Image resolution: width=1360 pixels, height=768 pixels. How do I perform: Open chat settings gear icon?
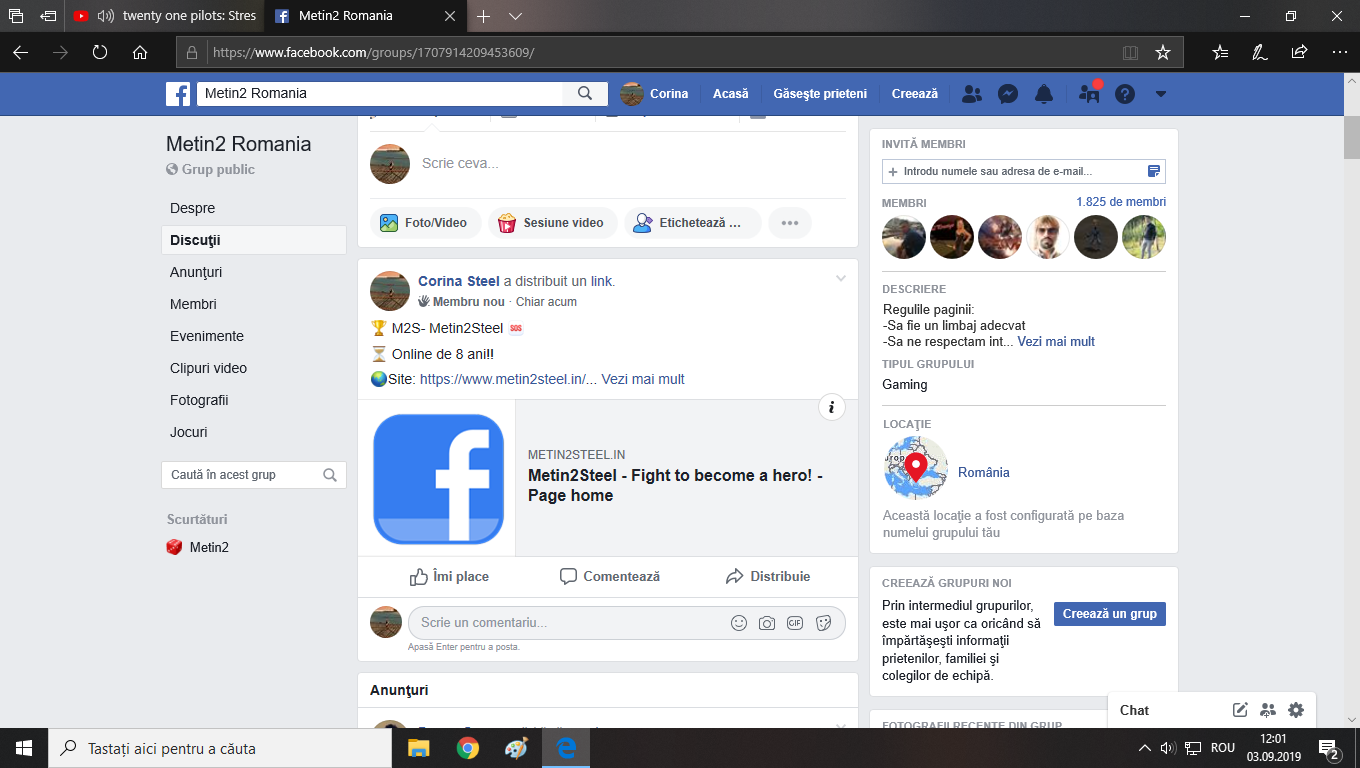(x=1296, y=710)
